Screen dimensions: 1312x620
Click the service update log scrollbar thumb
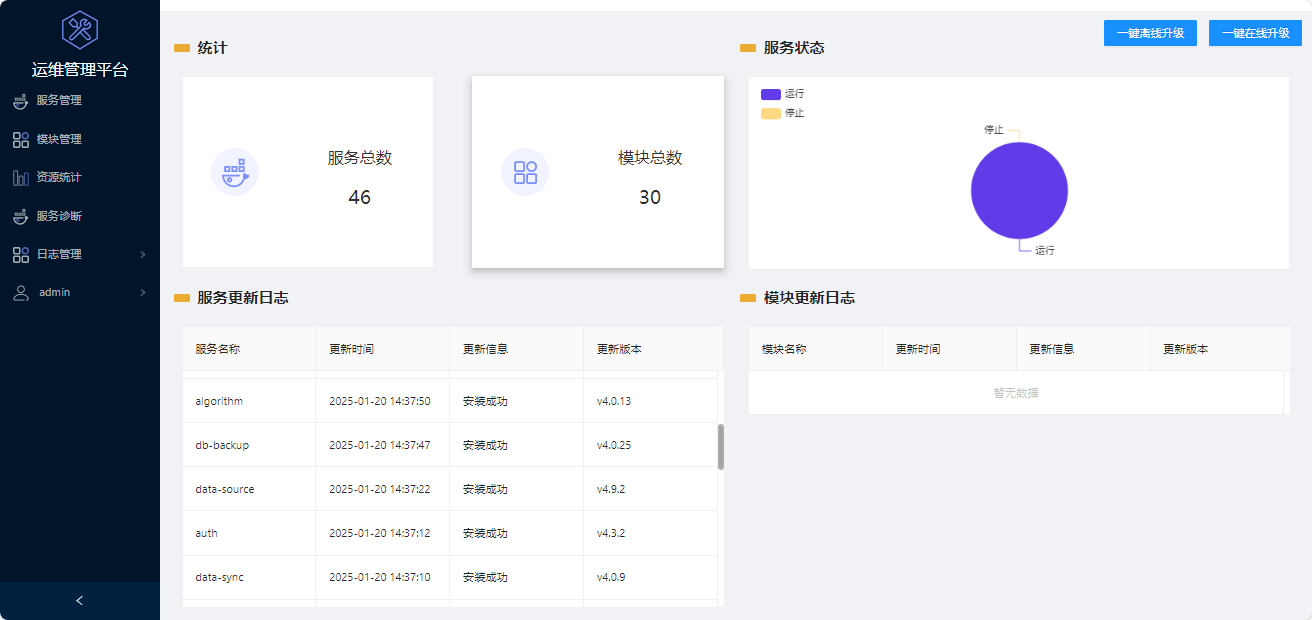(x=720, y=446)
